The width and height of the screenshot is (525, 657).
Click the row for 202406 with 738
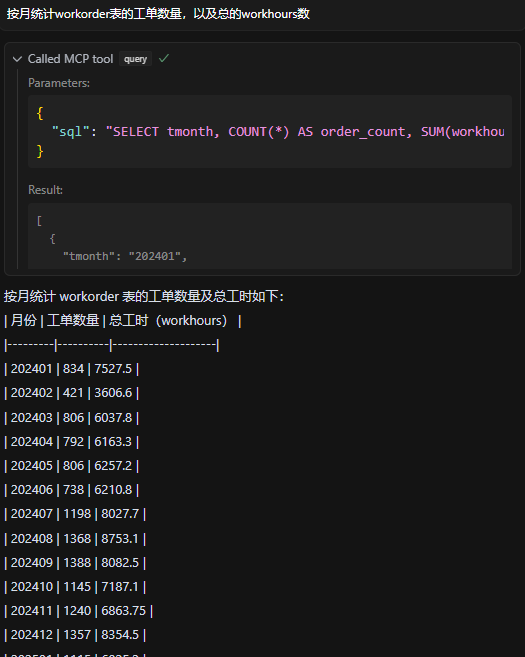[x=71, y=489]
